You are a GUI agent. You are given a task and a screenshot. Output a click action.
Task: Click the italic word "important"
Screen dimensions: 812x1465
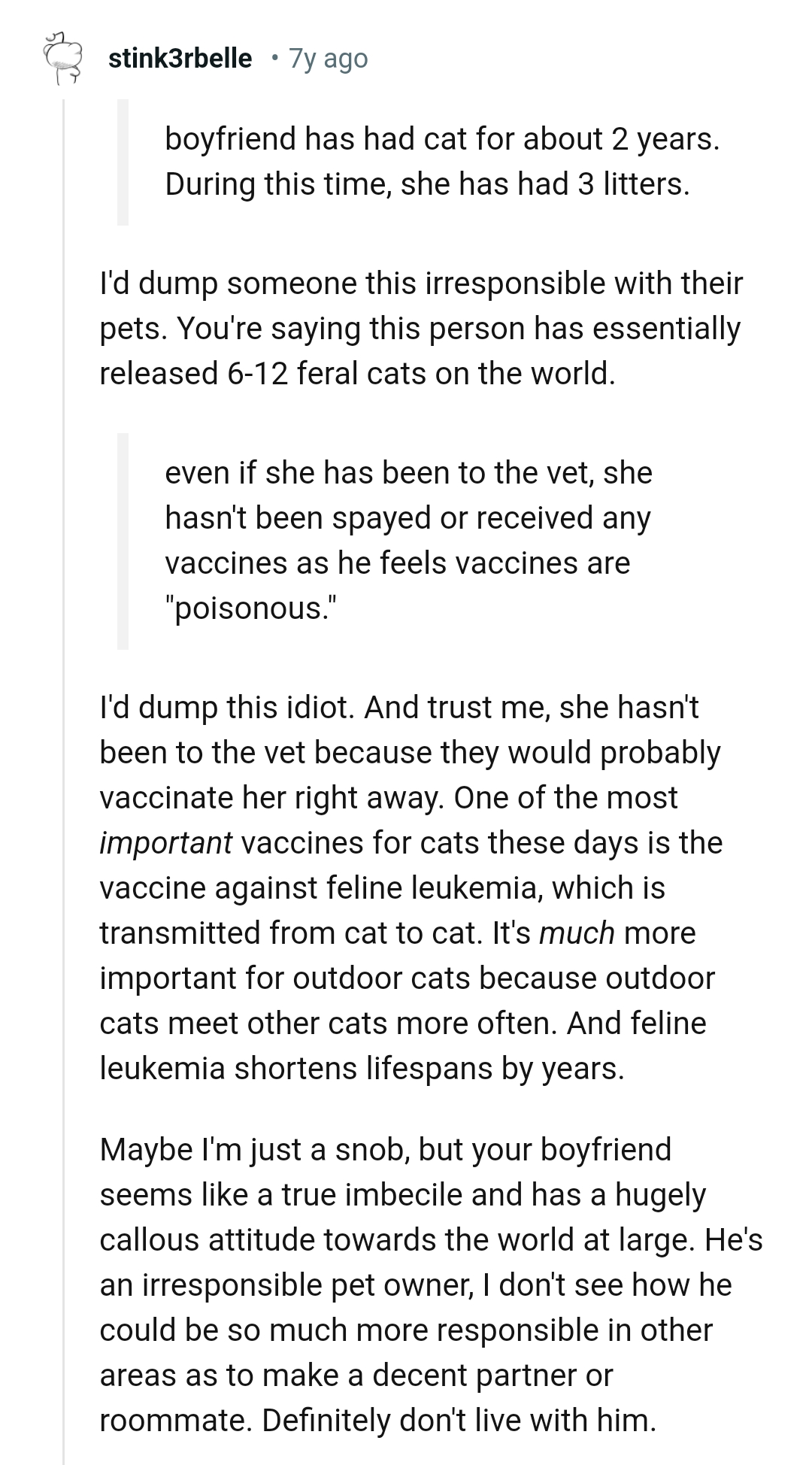(165, 842)
